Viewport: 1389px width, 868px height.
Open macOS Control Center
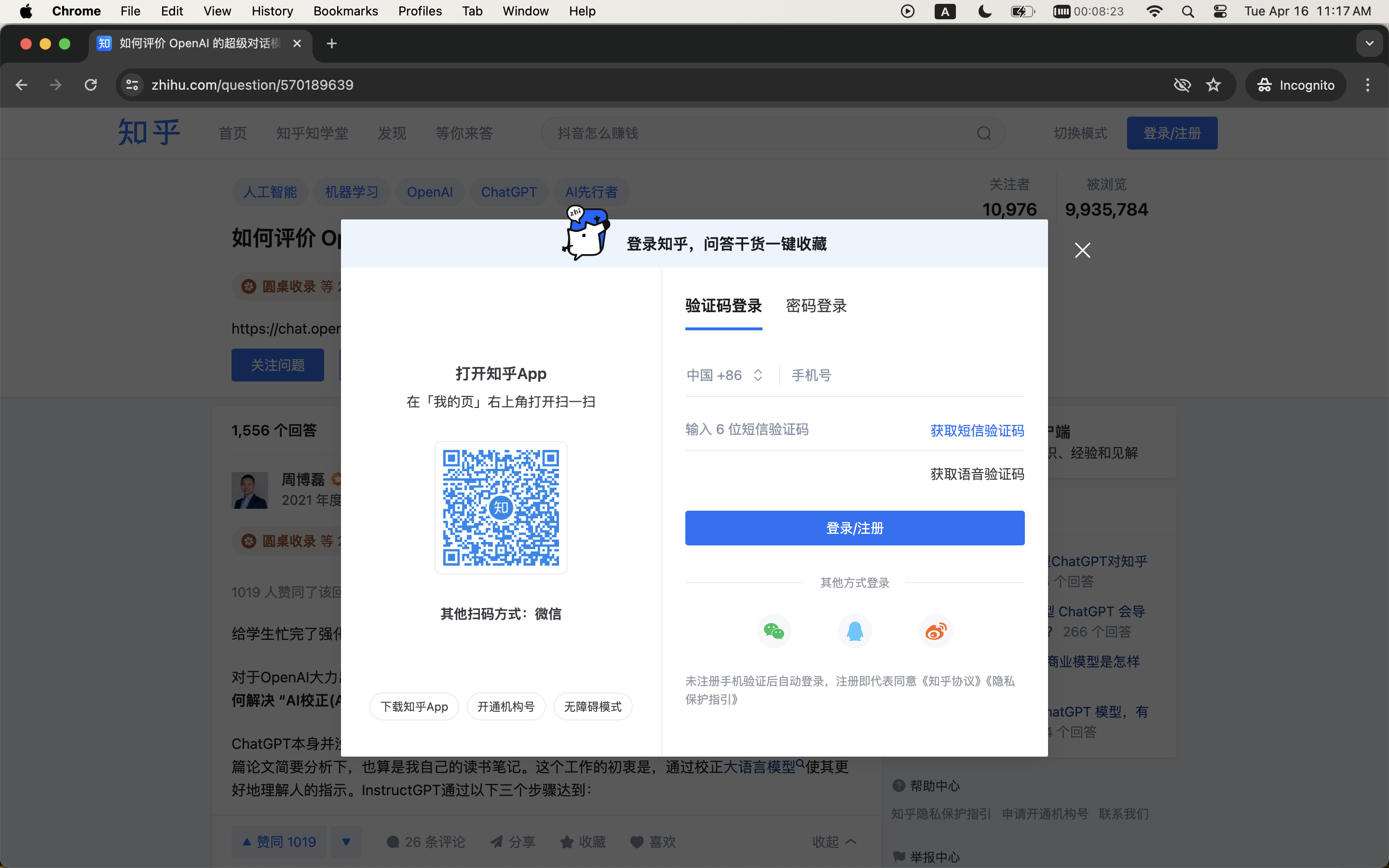point(1220,11)
